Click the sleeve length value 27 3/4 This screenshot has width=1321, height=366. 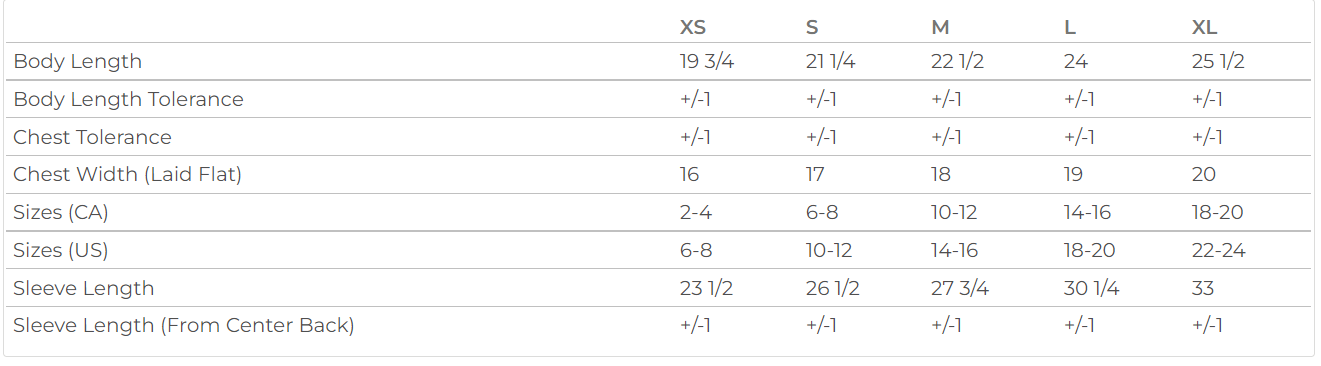(x=959, y=289)
